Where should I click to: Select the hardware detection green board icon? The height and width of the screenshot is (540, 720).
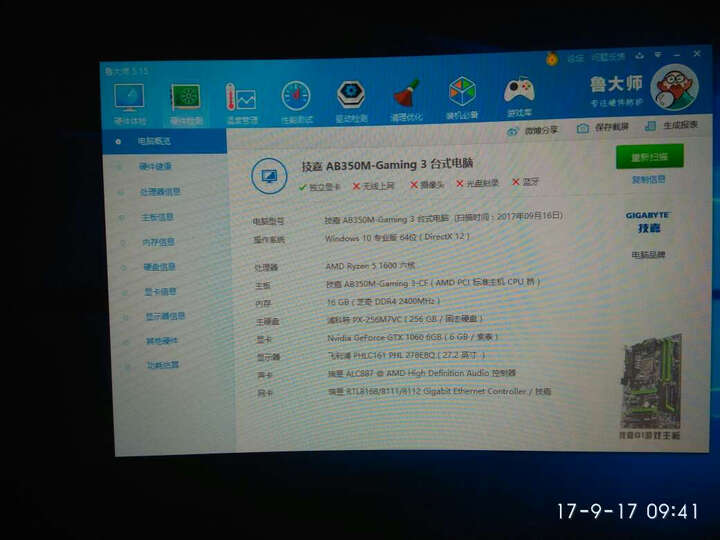(x=186, y=97)
